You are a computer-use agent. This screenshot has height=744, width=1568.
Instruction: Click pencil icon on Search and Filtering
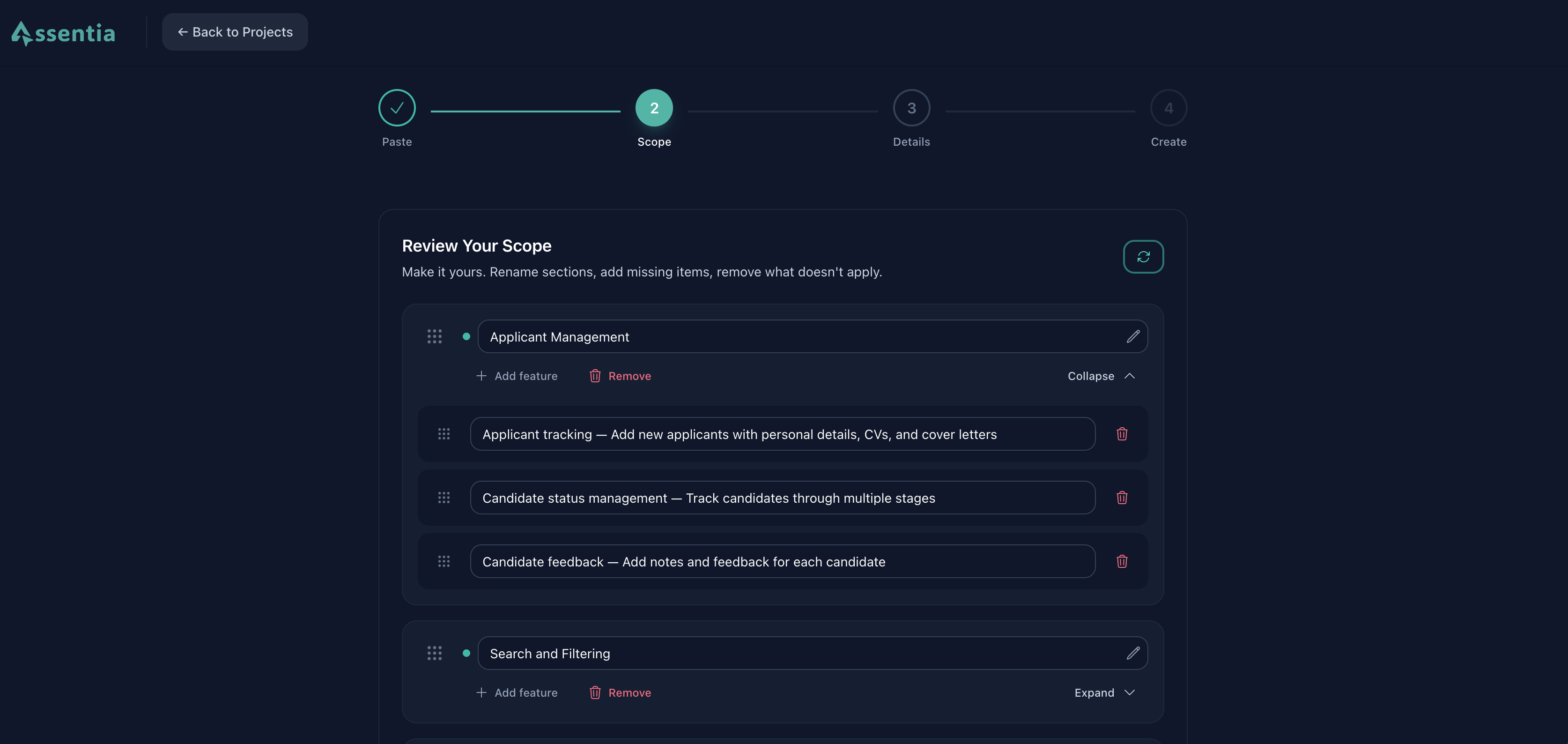click(1132, 653)
